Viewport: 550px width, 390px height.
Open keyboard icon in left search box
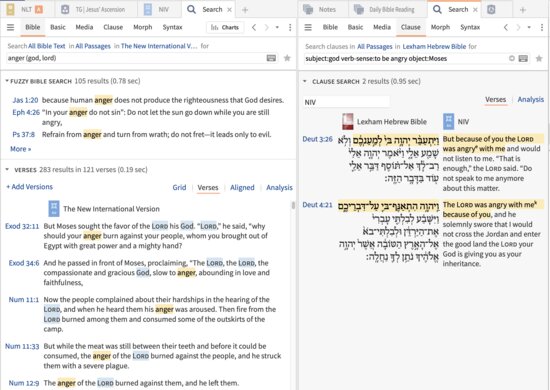[x=271, y=58]
